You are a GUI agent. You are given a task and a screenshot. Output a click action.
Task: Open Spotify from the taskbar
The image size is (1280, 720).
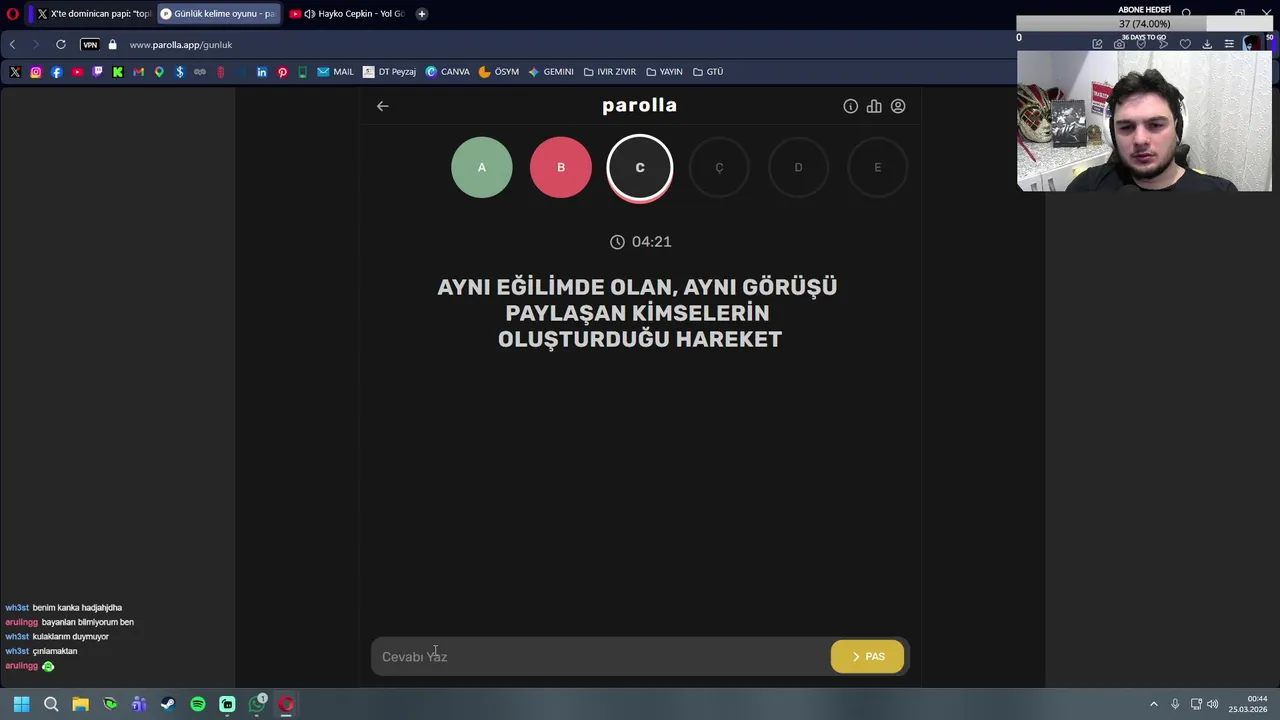(x=198, y=704)
